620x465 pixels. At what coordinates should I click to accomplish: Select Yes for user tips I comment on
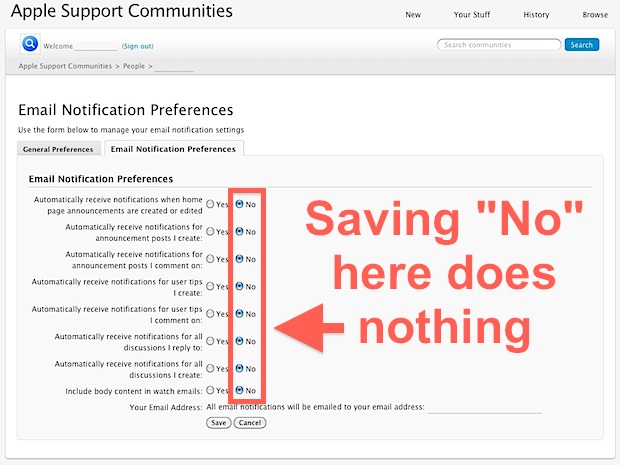pos(210,314)
